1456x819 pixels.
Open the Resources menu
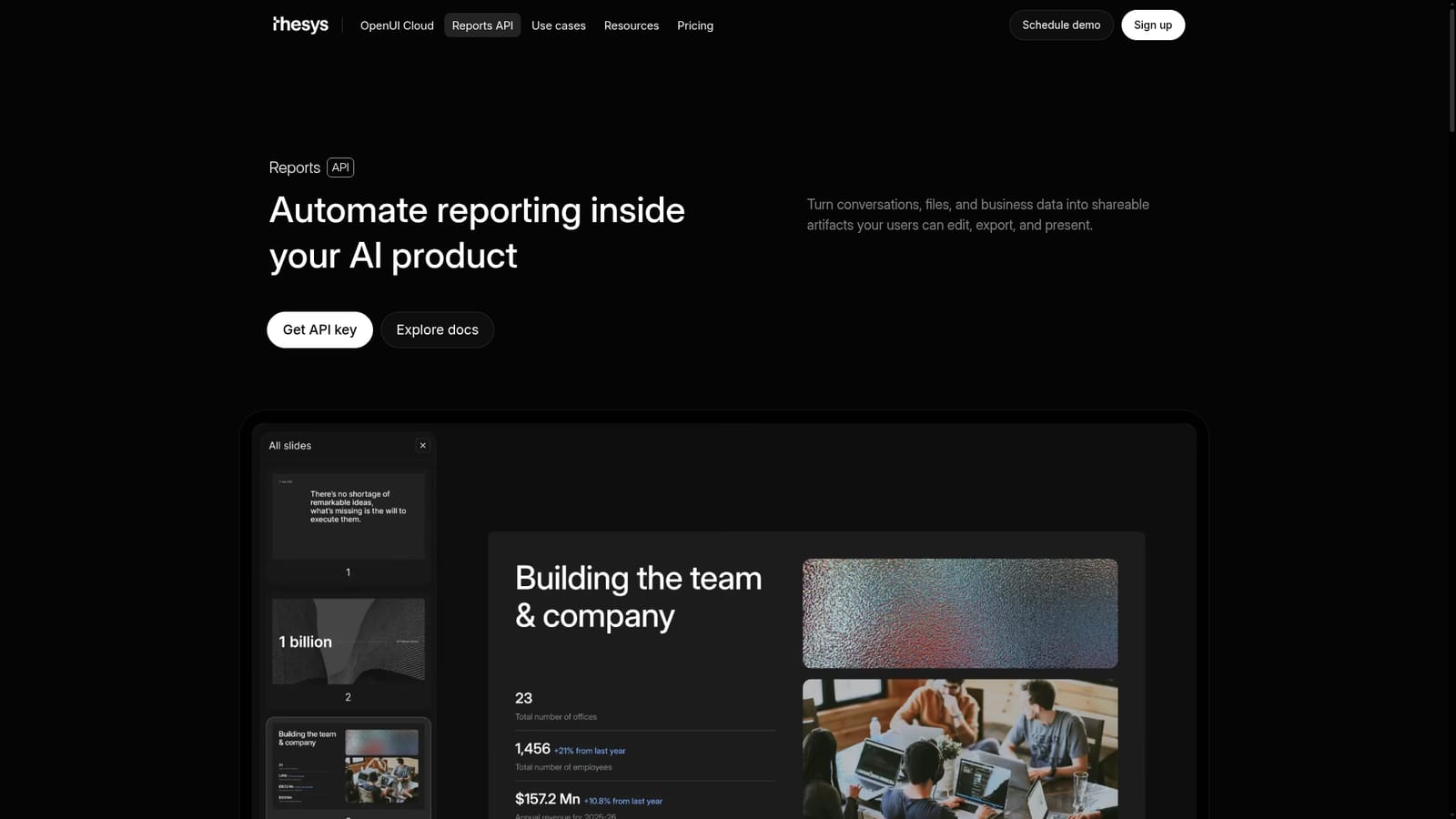632,25
